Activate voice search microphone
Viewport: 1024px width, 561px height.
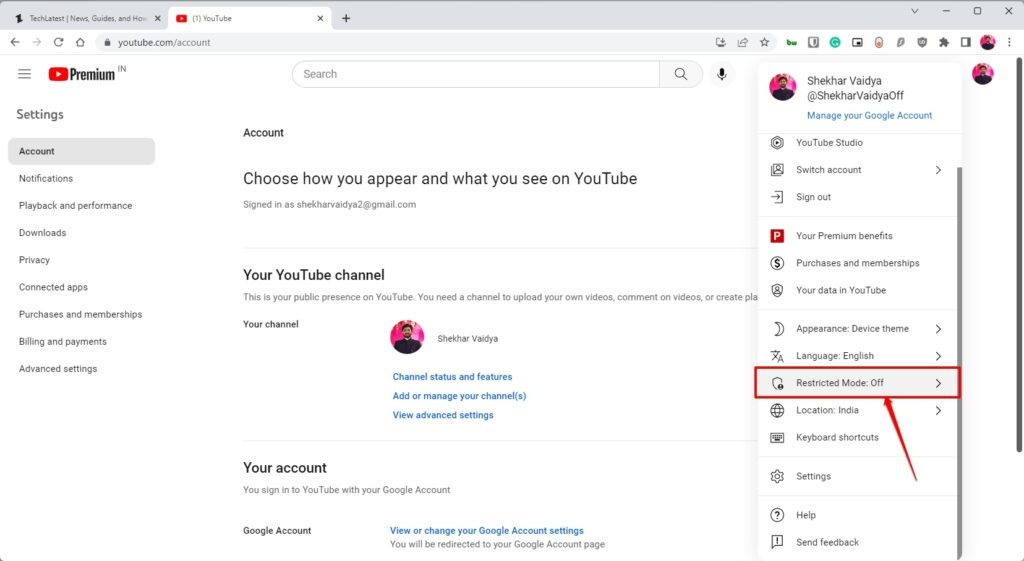pyautogui.click(x=722, y=74)
